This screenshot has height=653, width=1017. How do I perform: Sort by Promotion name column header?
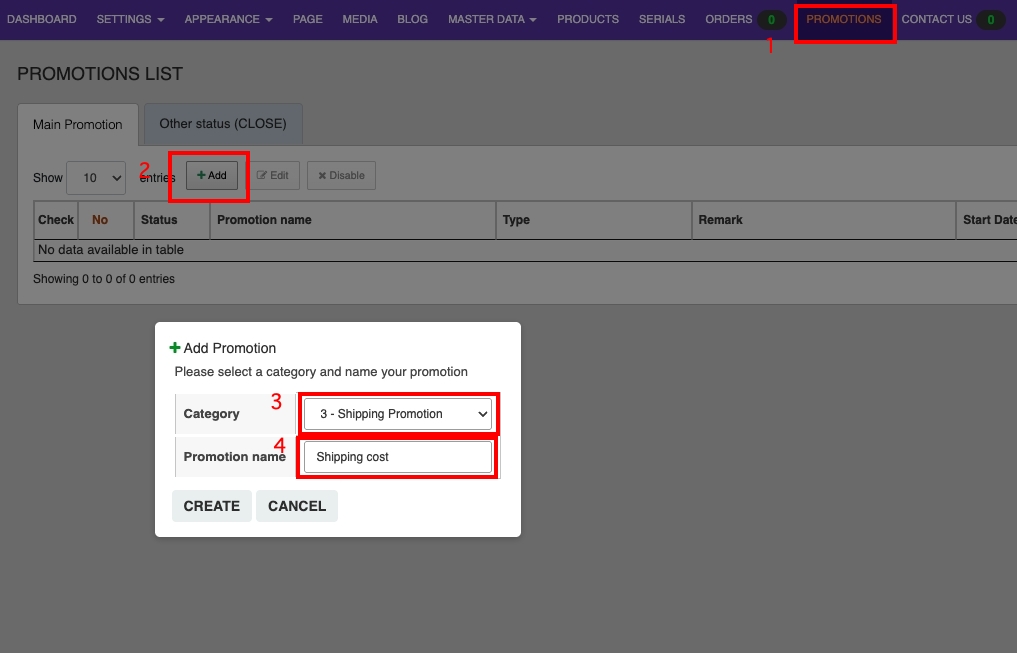[264, 220]
